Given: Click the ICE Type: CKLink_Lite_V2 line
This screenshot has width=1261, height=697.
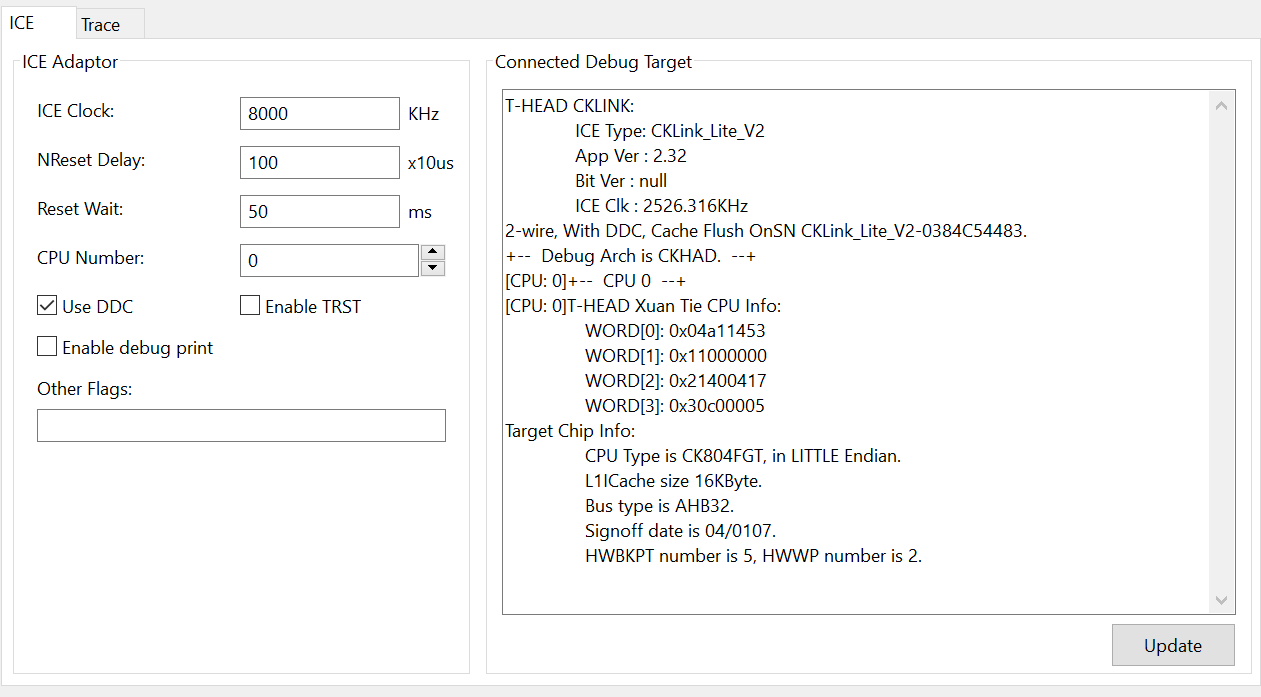Looking at the screenshot, I should pyautogui.click(x=670, y=131).
